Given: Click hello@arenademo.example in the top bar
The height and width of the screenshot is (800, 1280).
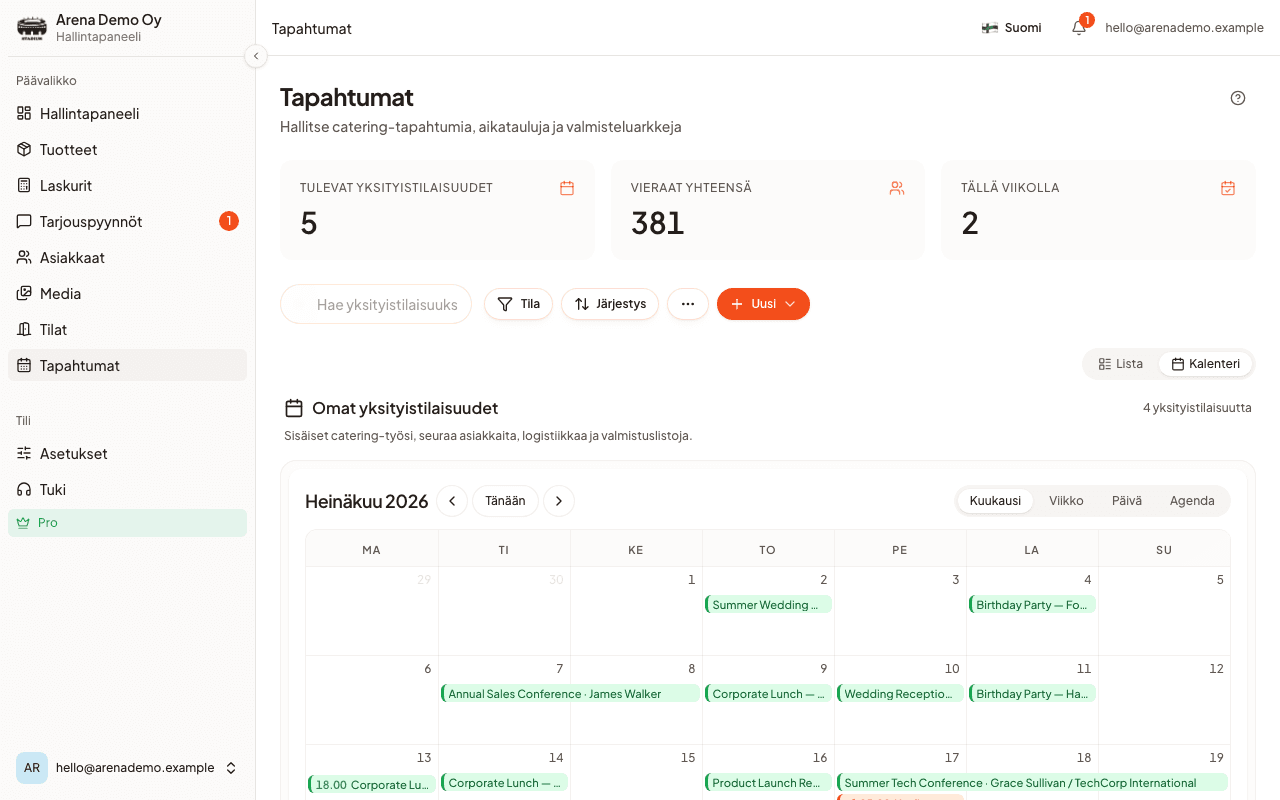Looking at the screenshot, I should [1184, 28].
